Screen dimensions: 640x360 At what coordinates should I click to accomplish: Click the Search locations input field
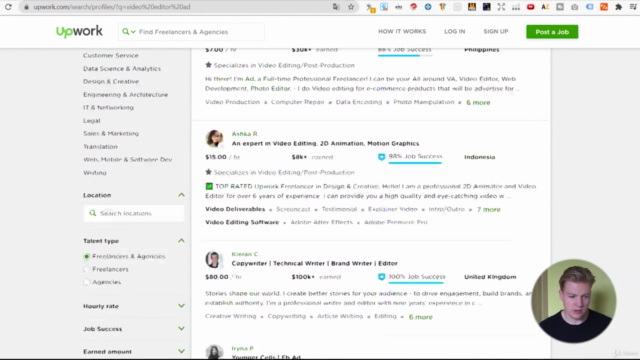[134, 213]
